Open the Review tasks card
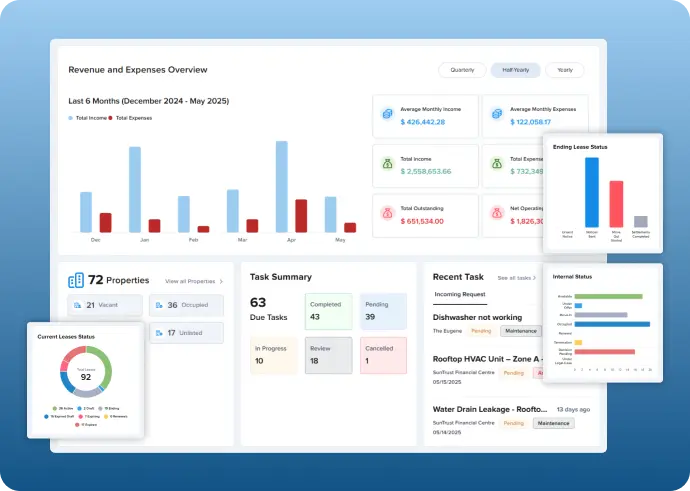 (x=329, y=354)
